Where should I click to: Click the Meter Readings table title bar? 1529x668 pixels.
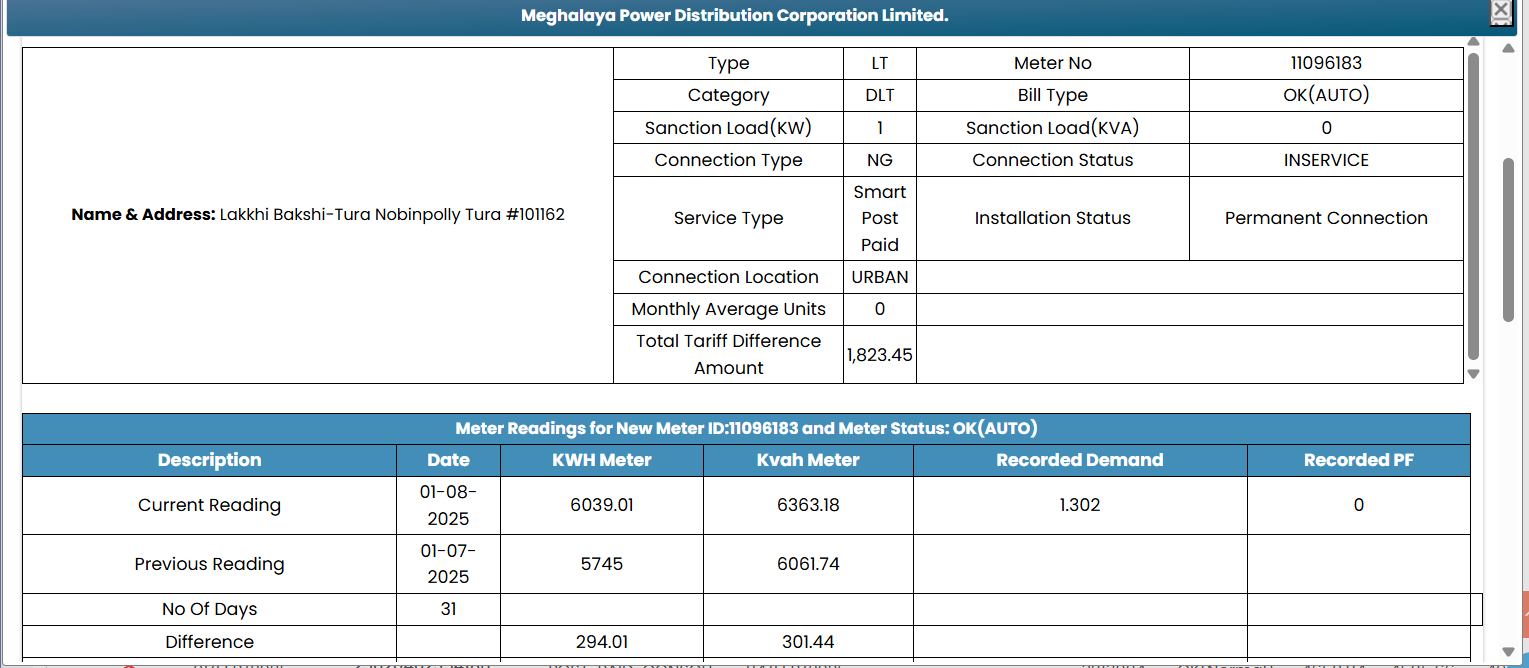pos(746,429)
